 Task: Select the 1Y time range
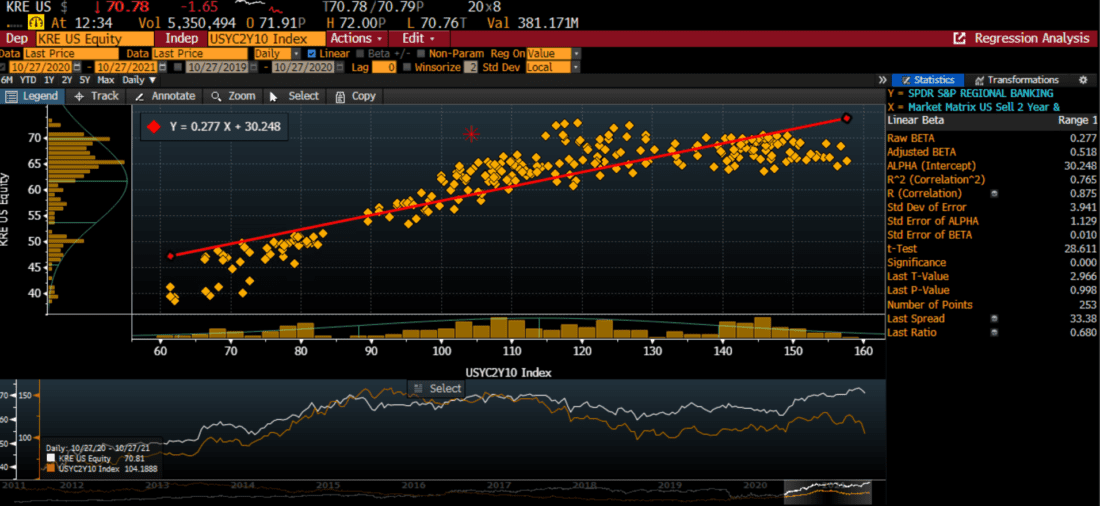(x=48, y=80)
